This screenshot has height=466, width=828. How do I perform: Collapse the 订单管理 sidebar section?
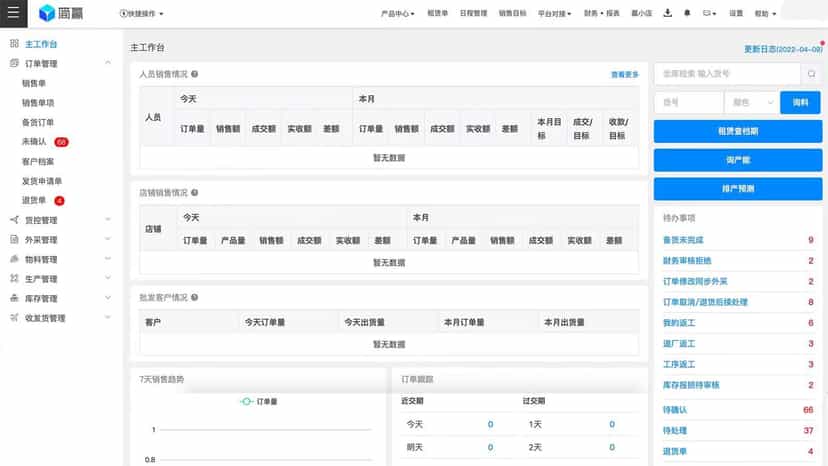click(108, 63)
